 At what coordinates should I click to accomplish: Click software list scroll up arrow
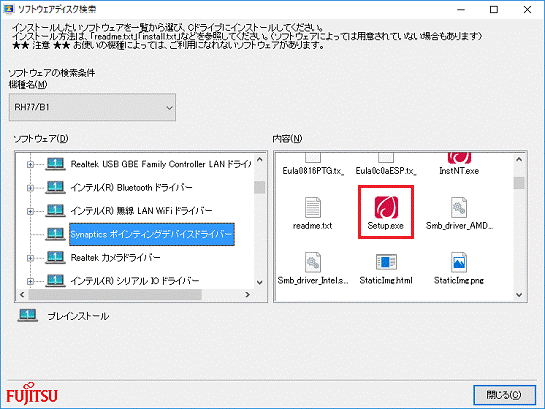pyautogui.click(x=260, y=159)
